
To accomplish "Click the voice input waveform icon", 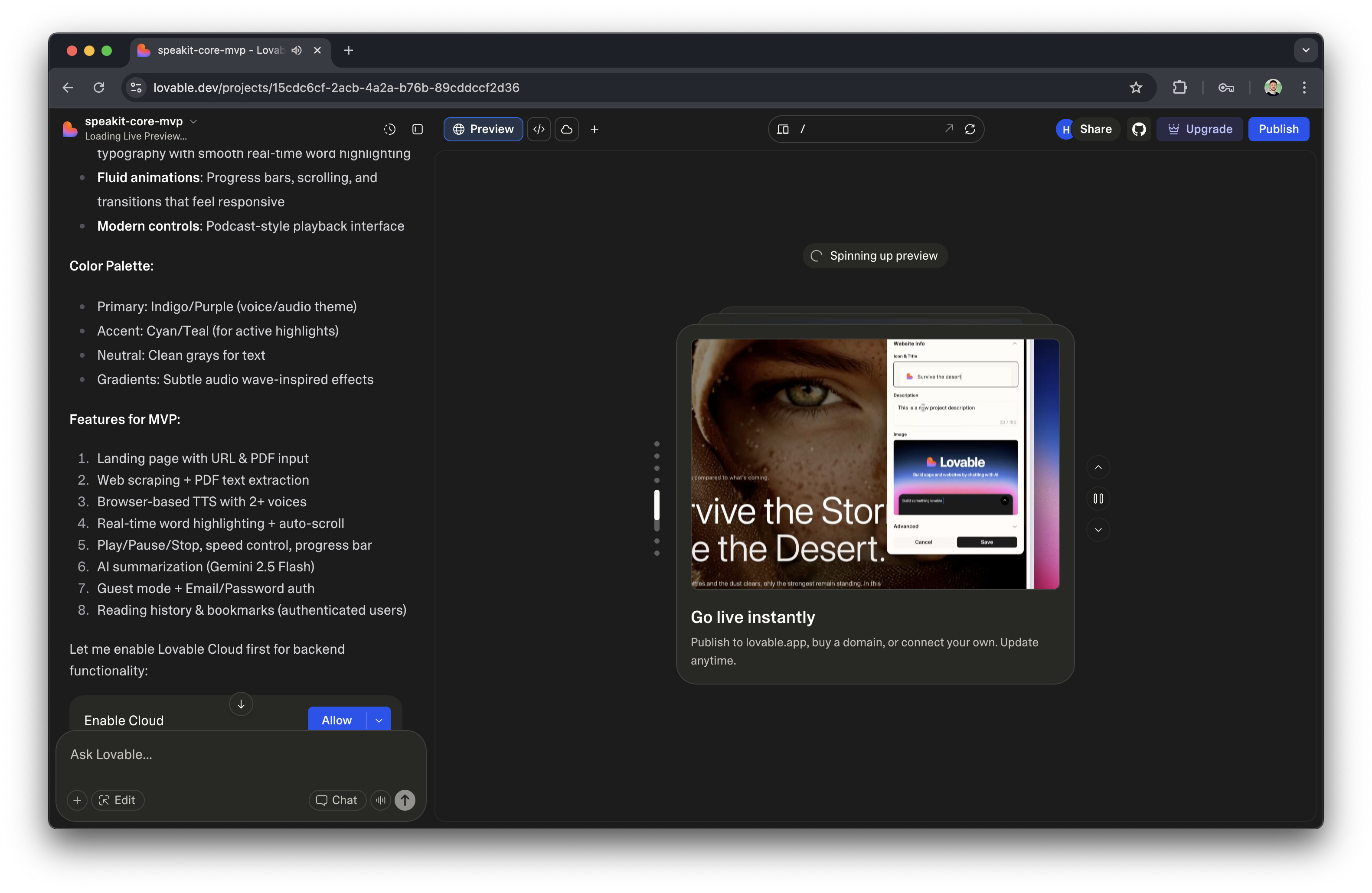I will coord(380,800).
